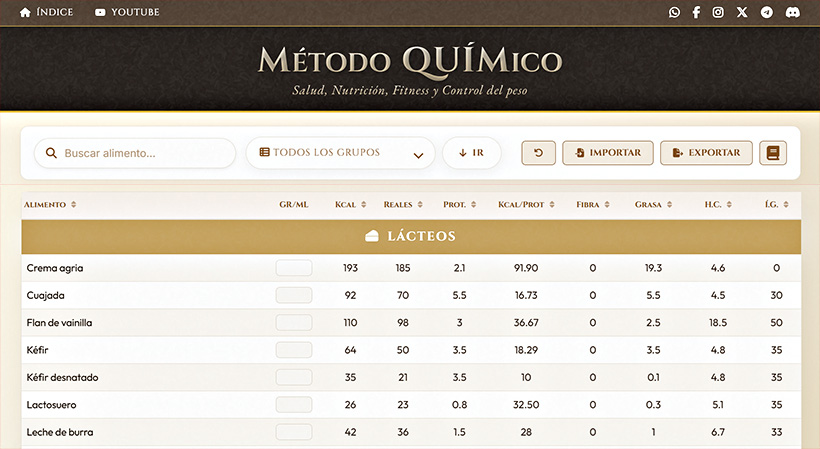
Task: Sort table by Alimento column
Action: [50, 205]
